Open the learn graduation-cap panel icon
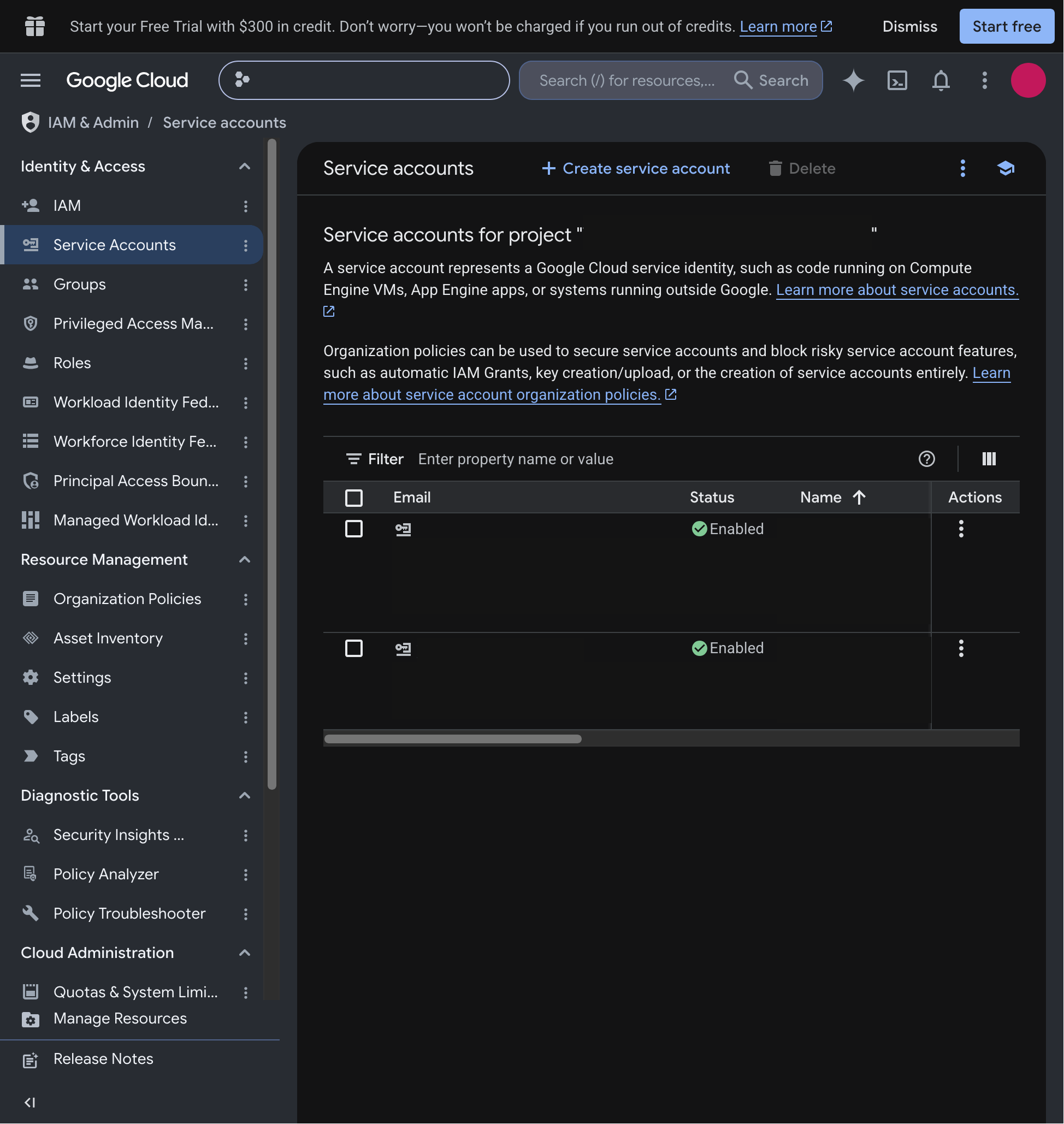 click(1006, 168)
